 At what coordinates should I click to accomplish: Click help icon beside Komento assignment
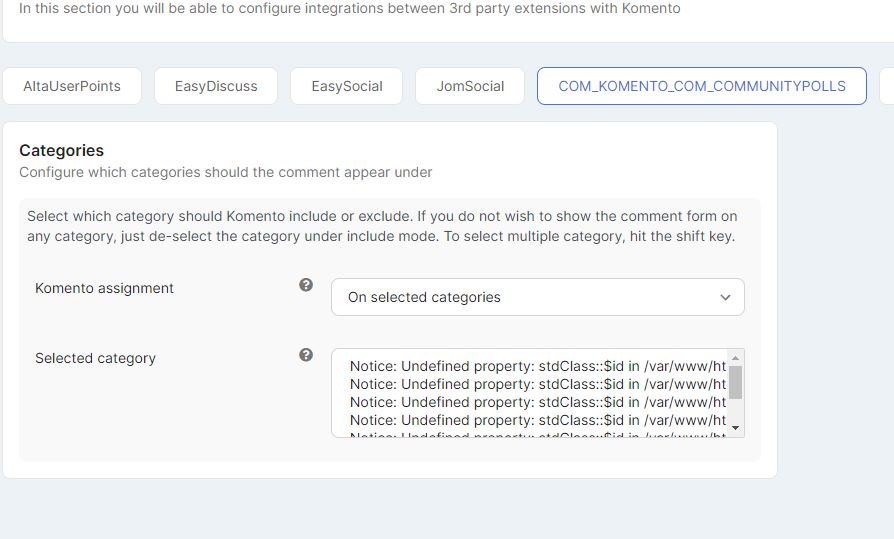[306, 285]
